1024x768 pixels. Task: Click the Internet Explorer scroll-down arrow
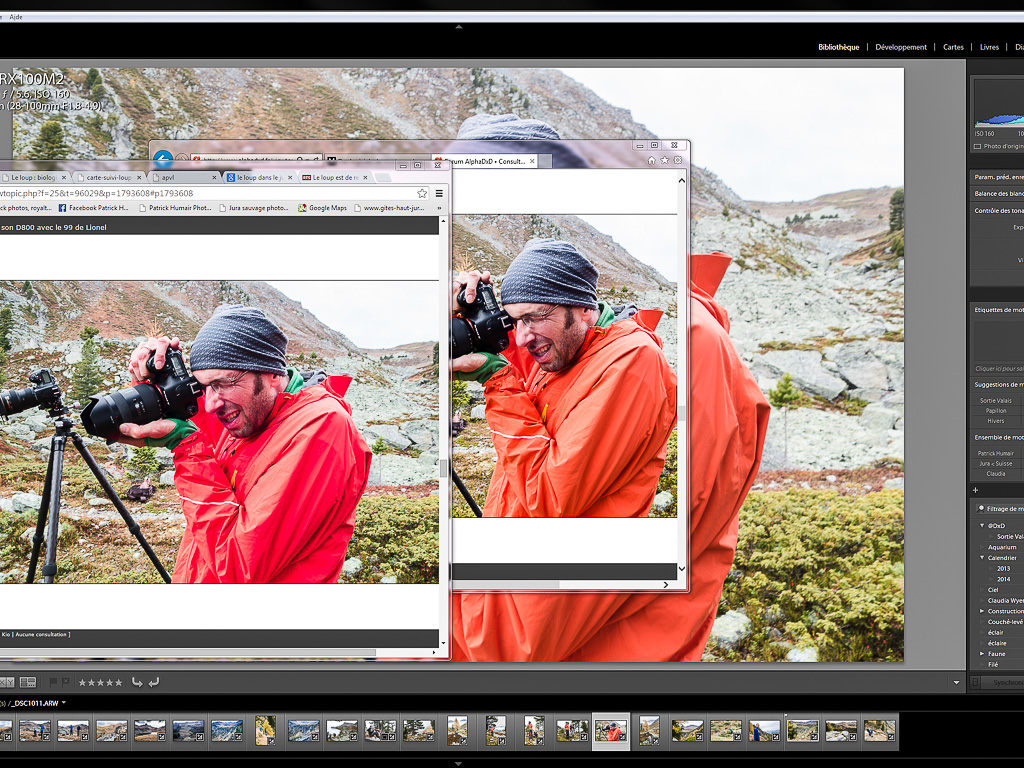tap(681, 569)
